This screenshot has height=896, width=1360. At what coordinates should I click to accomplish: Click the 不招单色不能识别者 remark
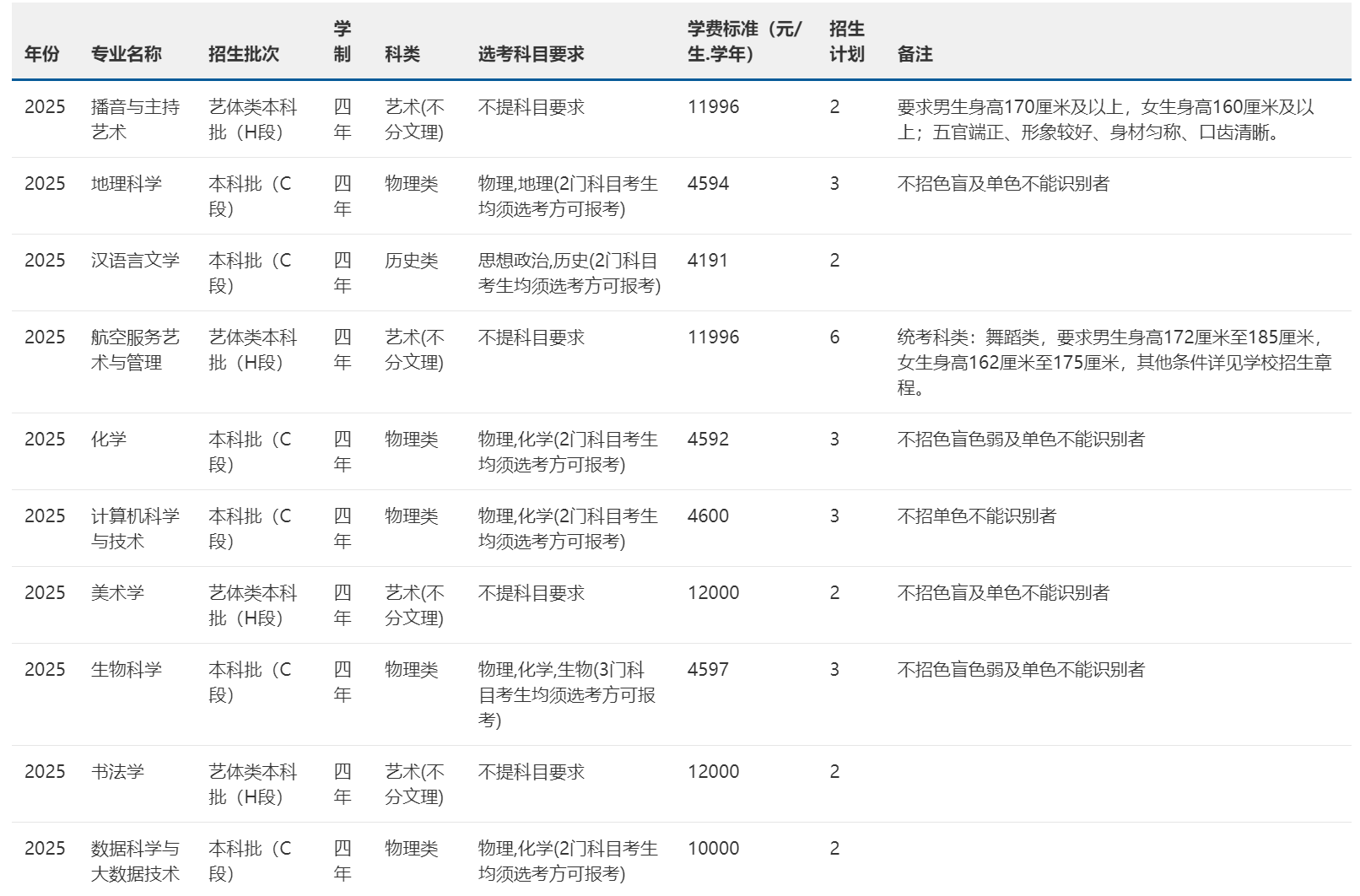[977, 516]
